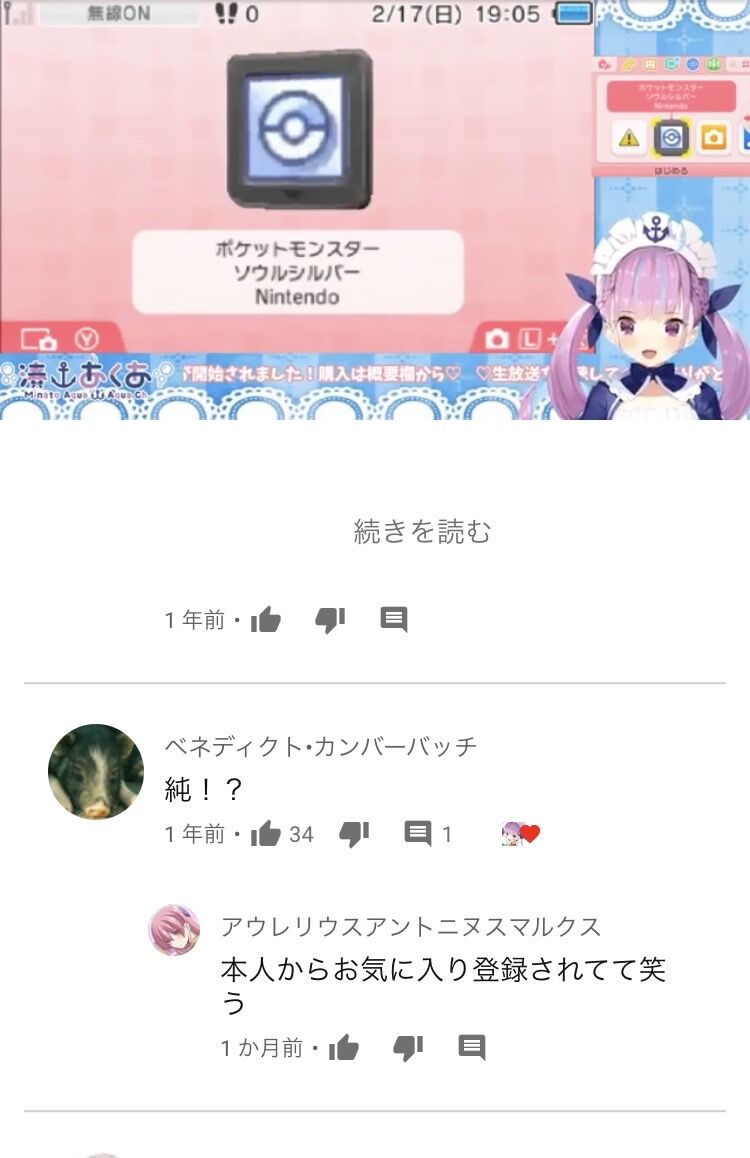Click the 無線ON status indicator

pos(119,13)
